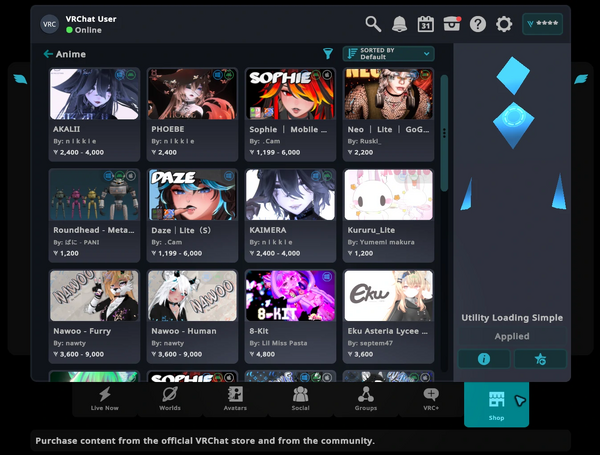Click the KAIMERA price 2,400 - 4,000

click(x=275, y=253)
